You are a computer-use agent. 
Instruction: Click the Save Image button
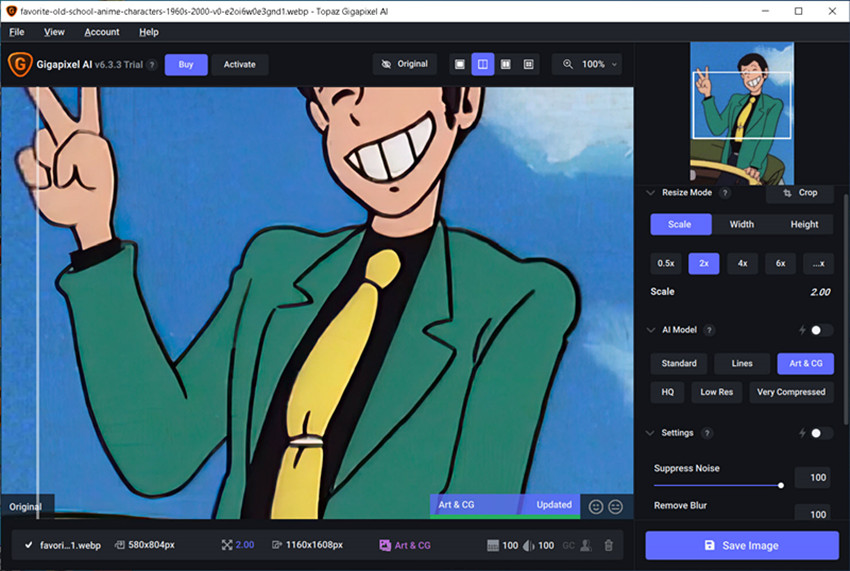click(x=742, y=546)
